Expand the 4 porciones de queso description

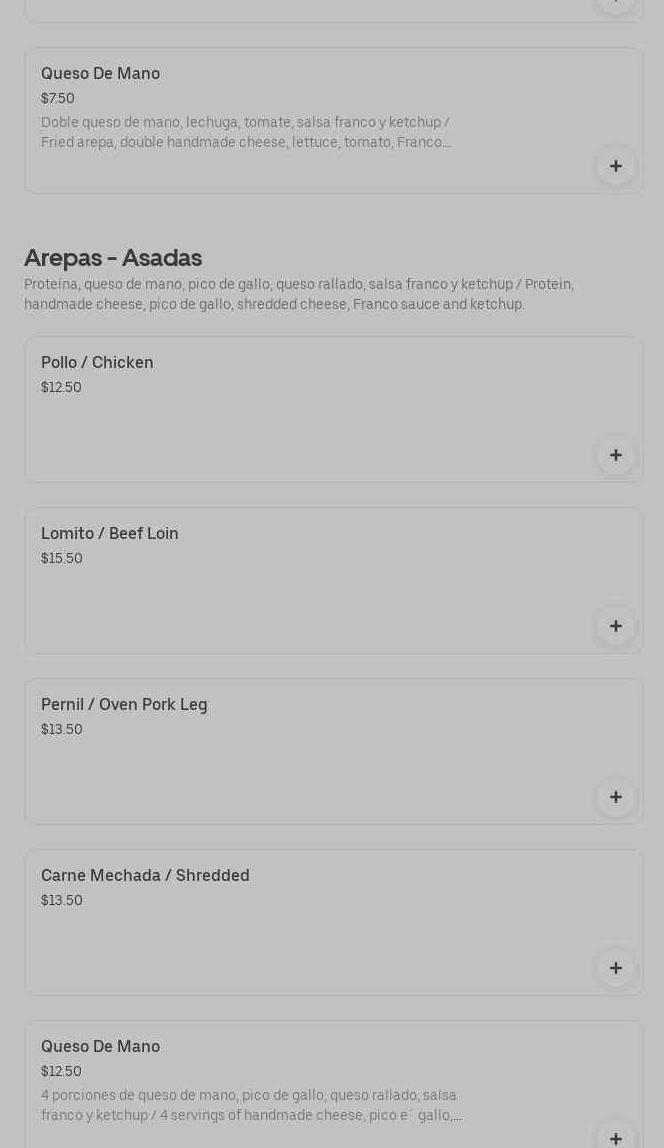tap(250, 1106)
